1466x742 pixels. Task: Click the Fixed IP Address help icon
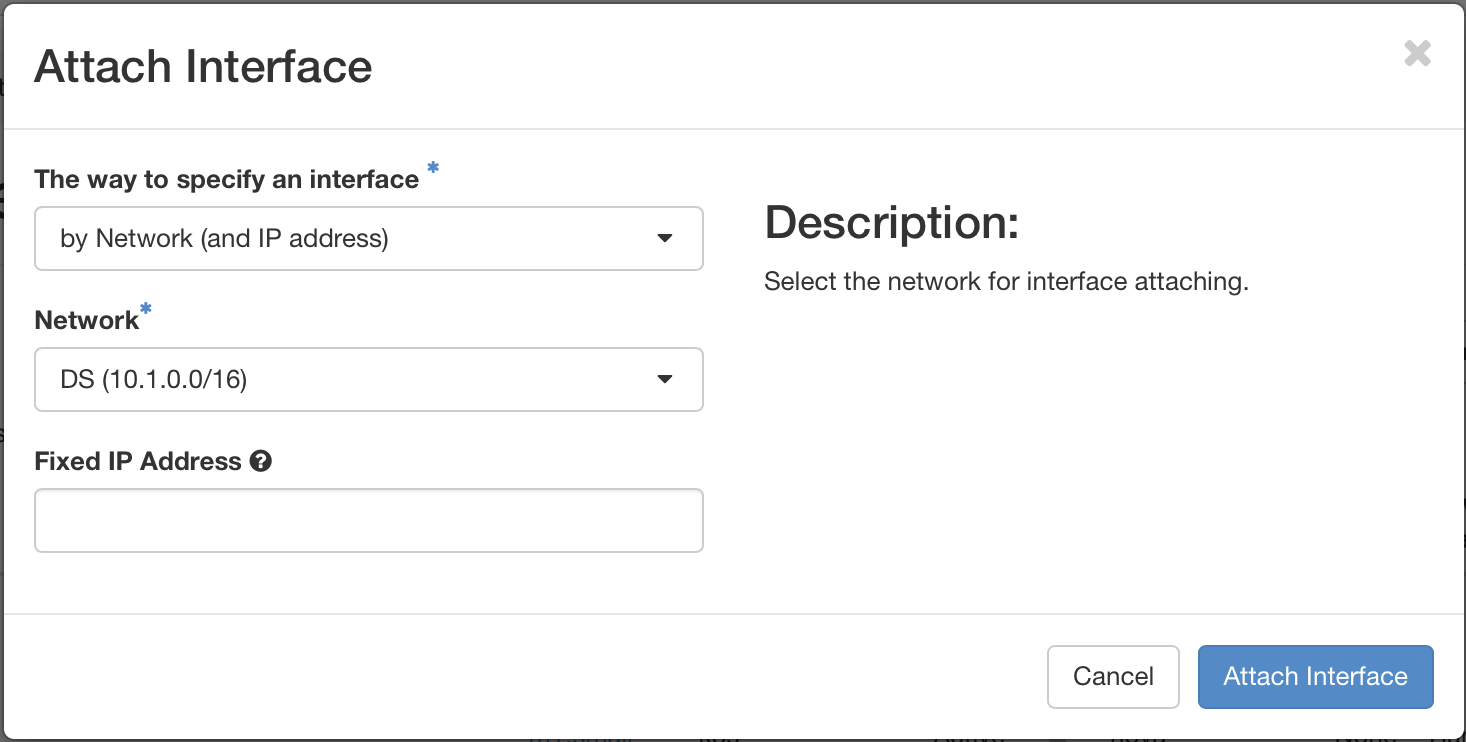point(261,461)
